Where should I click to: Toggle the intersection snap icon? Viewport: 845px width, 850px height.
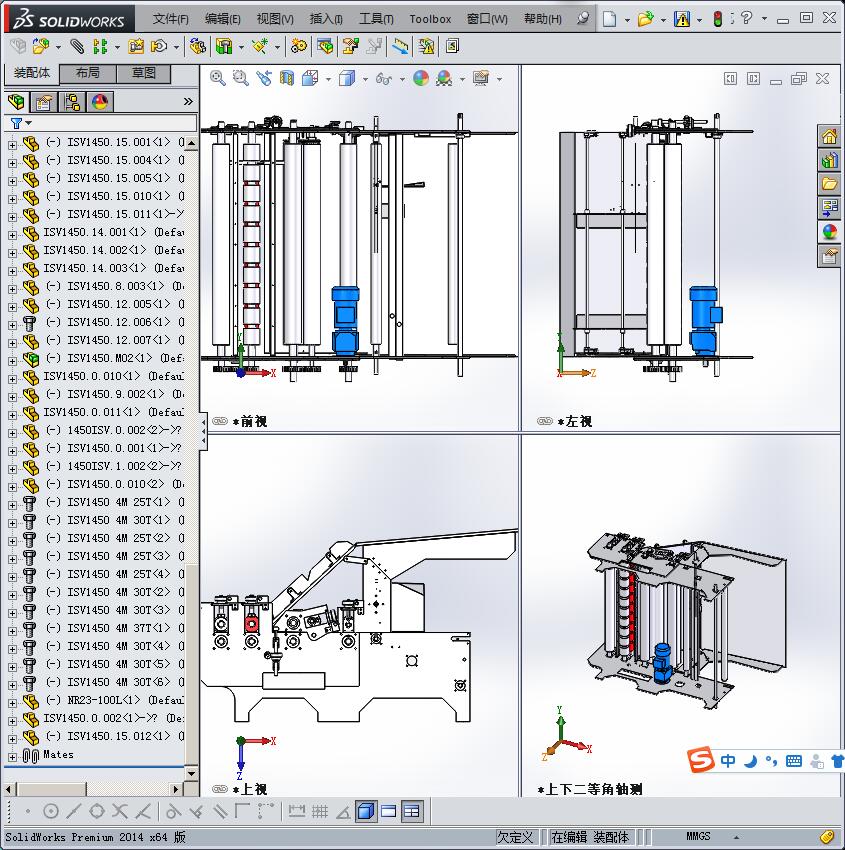pos(120,811)
